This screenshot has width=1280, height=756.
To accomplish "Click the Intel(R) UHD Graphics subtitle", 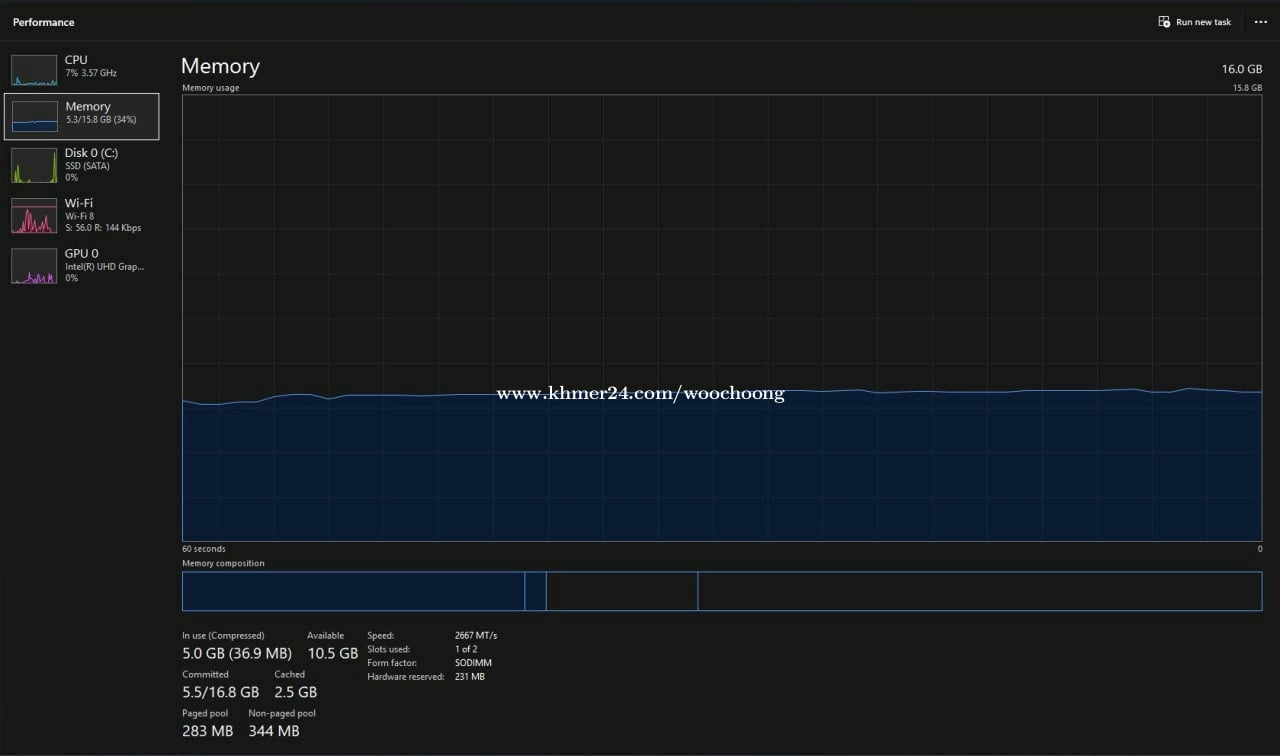I will (105, 266).
